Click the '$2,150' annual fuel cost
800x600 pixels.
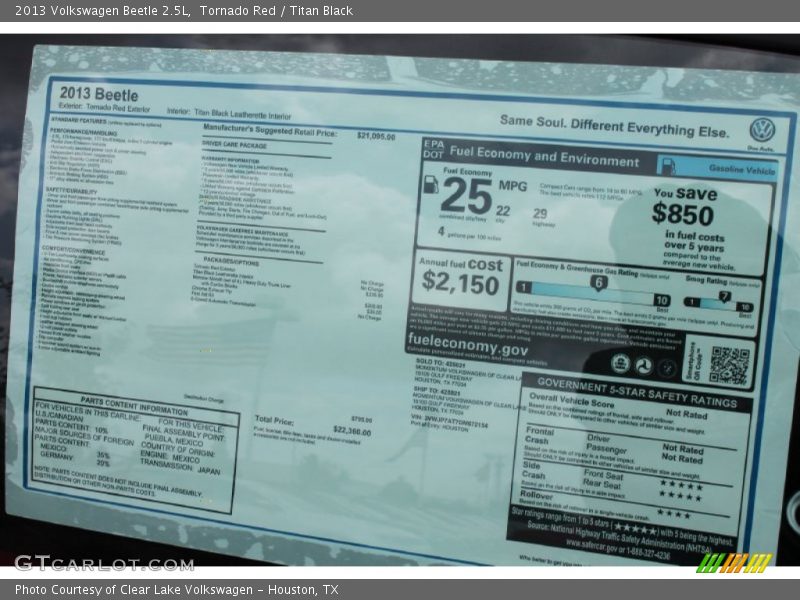tap(460, 283)
